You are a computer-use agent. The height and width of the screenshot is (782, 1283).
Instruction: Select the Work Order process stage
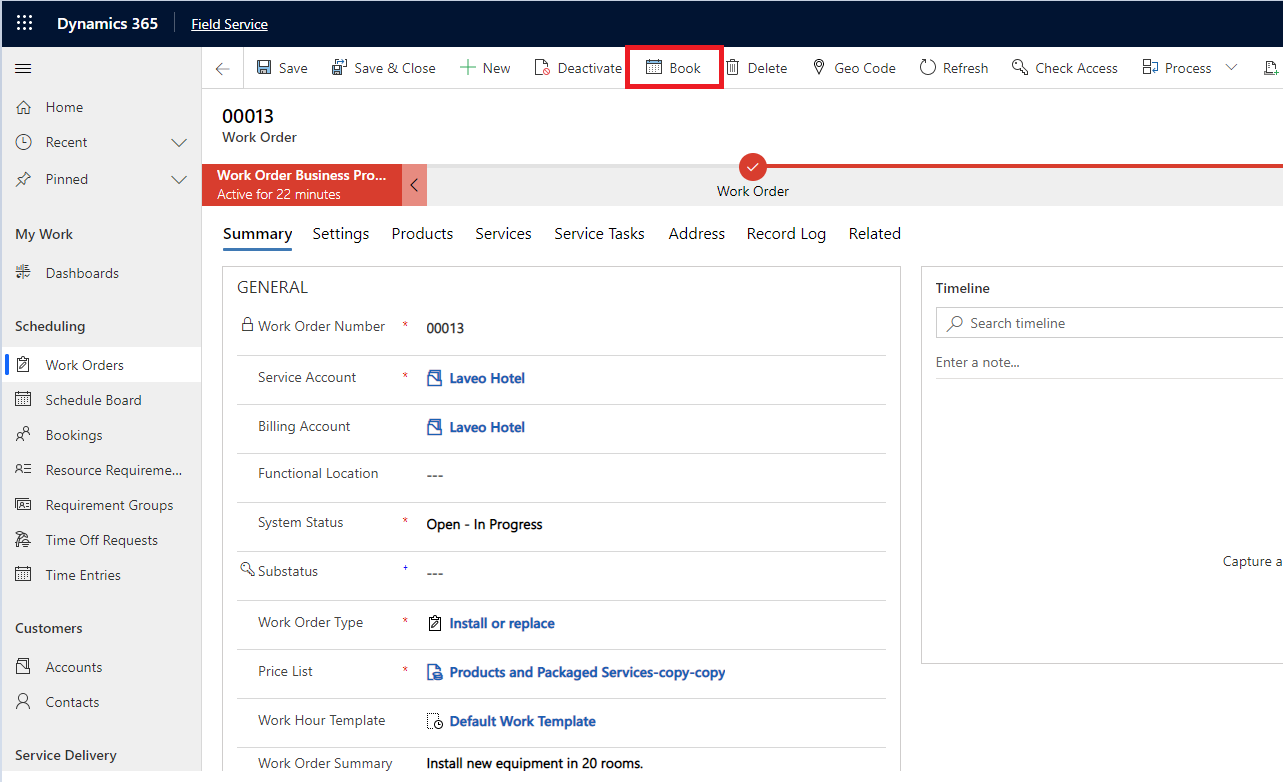[x=753, y=168]
